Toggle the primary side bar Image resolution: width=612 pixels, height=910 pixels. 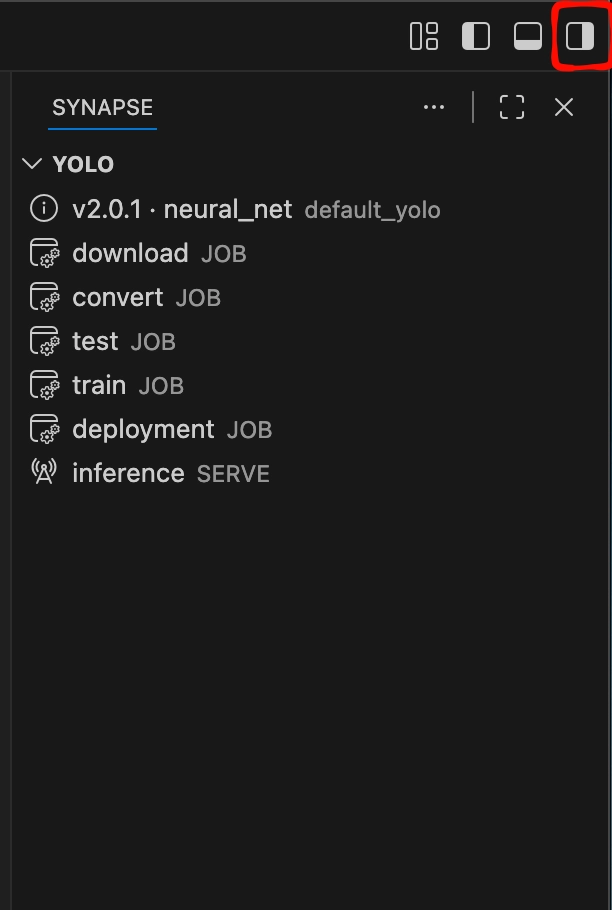[476, 36]
